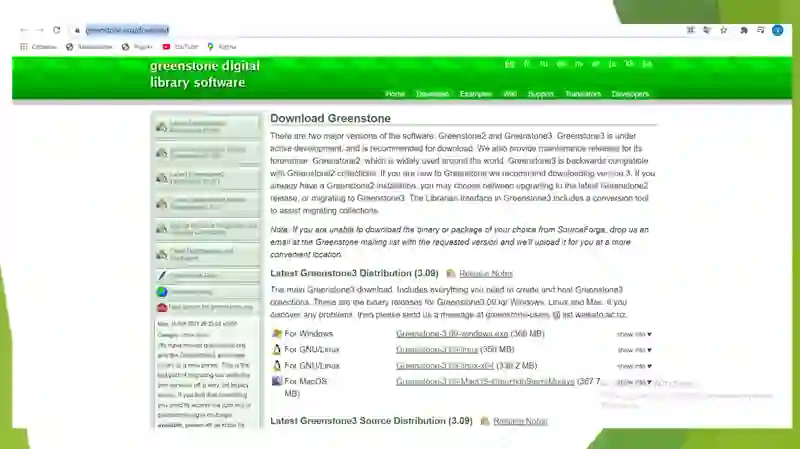Image resolution: width=800 pixels, height=449 pixels.
Task: Open the YouTube bookmark
Action: point(180,46)
